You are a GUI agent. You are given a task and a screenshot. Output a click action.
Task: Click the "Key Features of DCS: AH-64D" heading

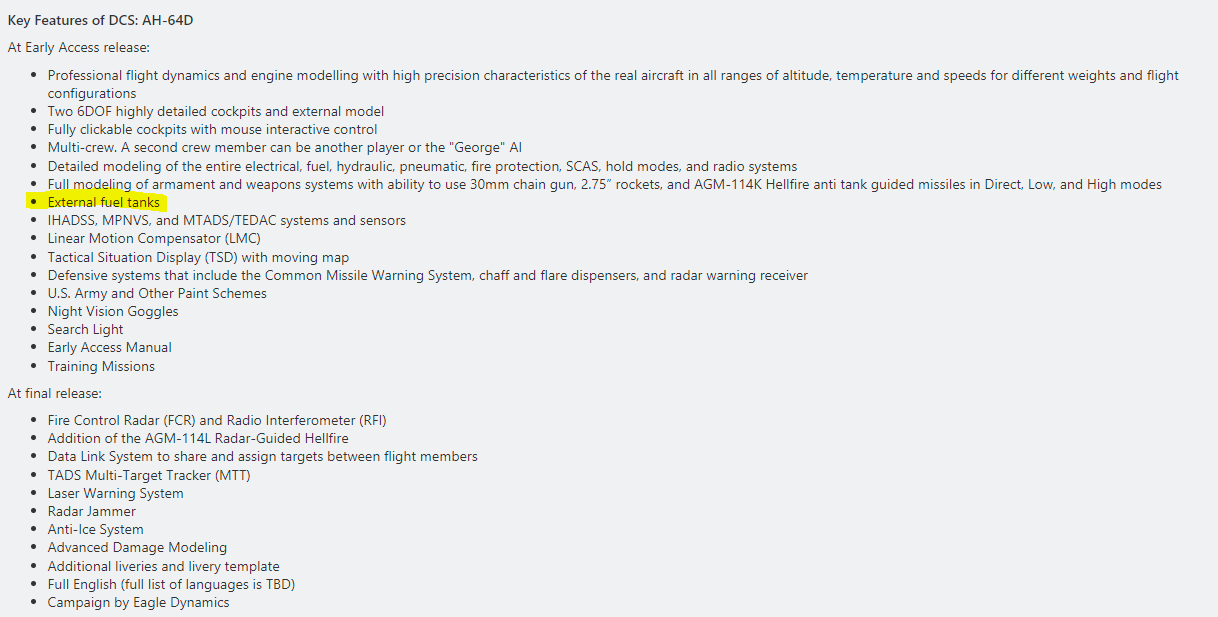[x=101, y=20]
